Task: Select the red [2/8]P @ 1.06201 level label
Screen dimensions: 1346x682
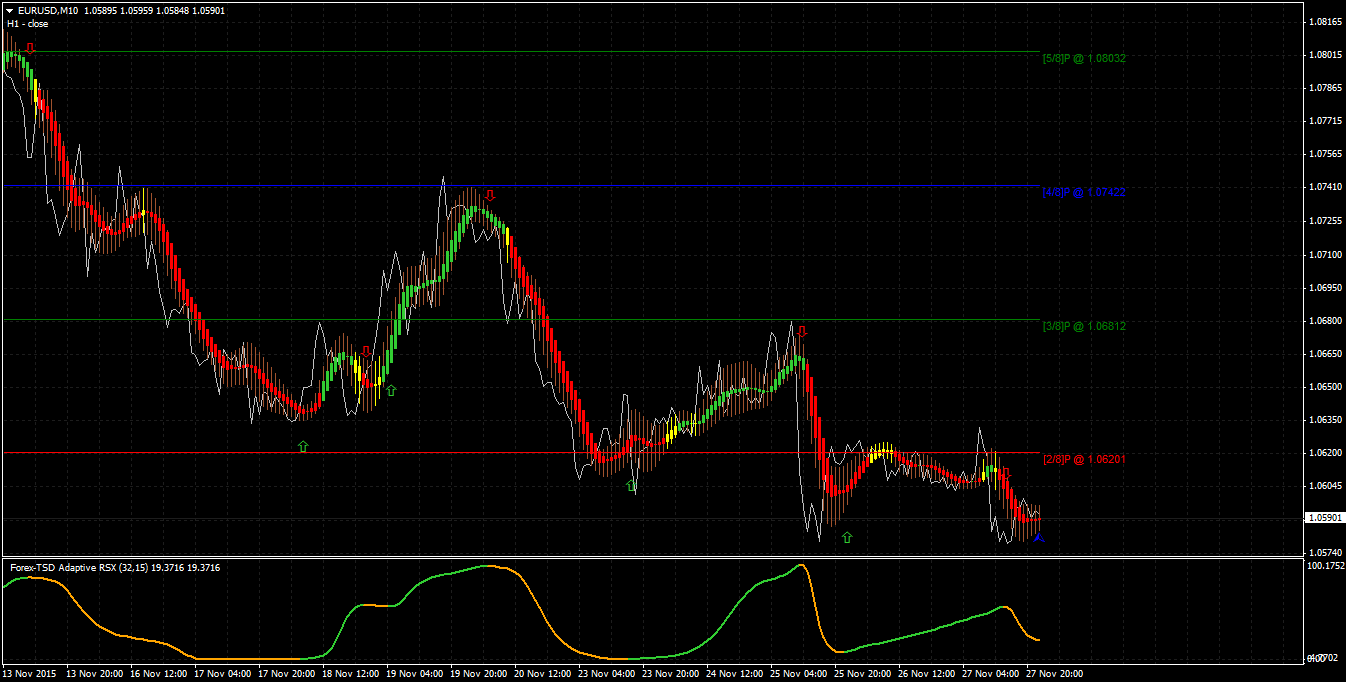Action: (1084, 459)
